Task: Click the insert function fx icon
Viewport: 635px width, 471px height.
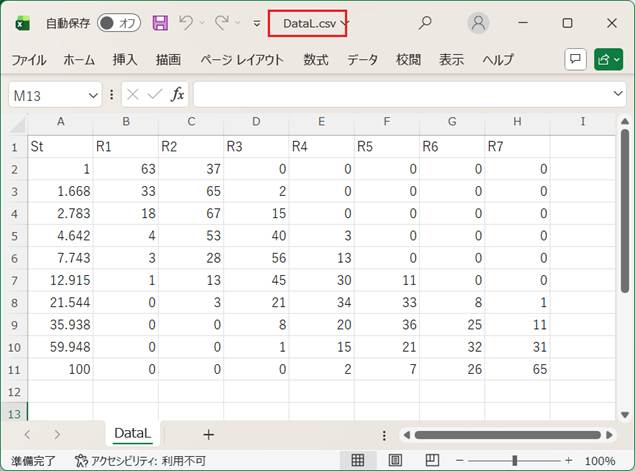Action: tap(178, 94)
